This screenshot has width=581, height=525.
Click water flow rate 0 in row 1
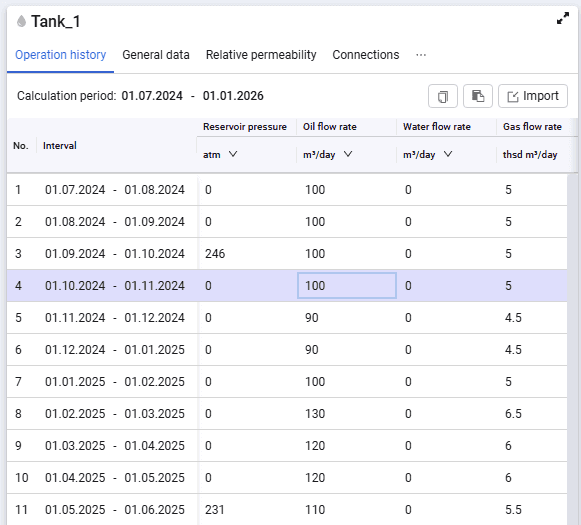point(408,190)
